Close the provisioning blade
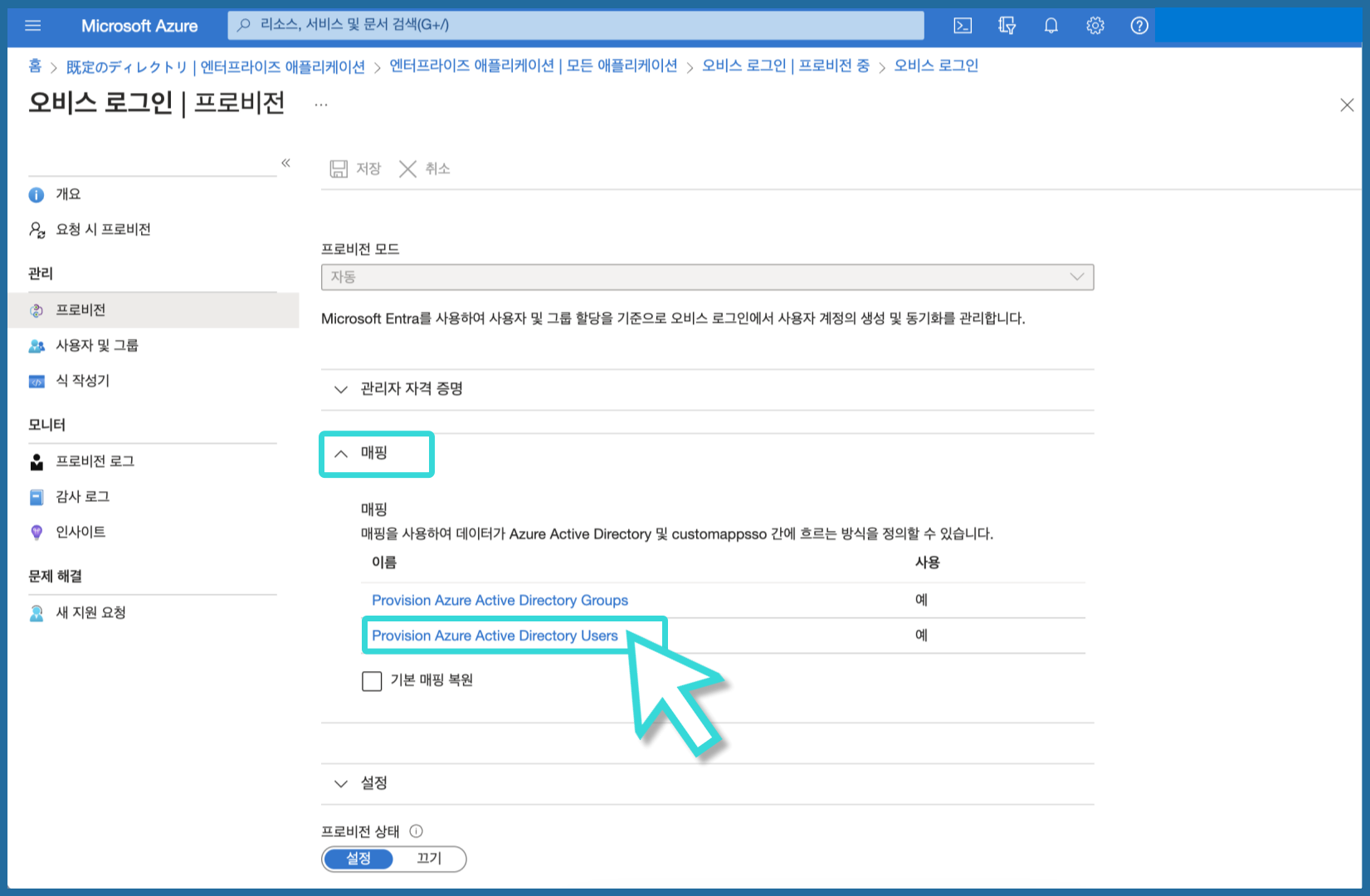This screenshot has height=896, width=1370. pos(1347,105)
